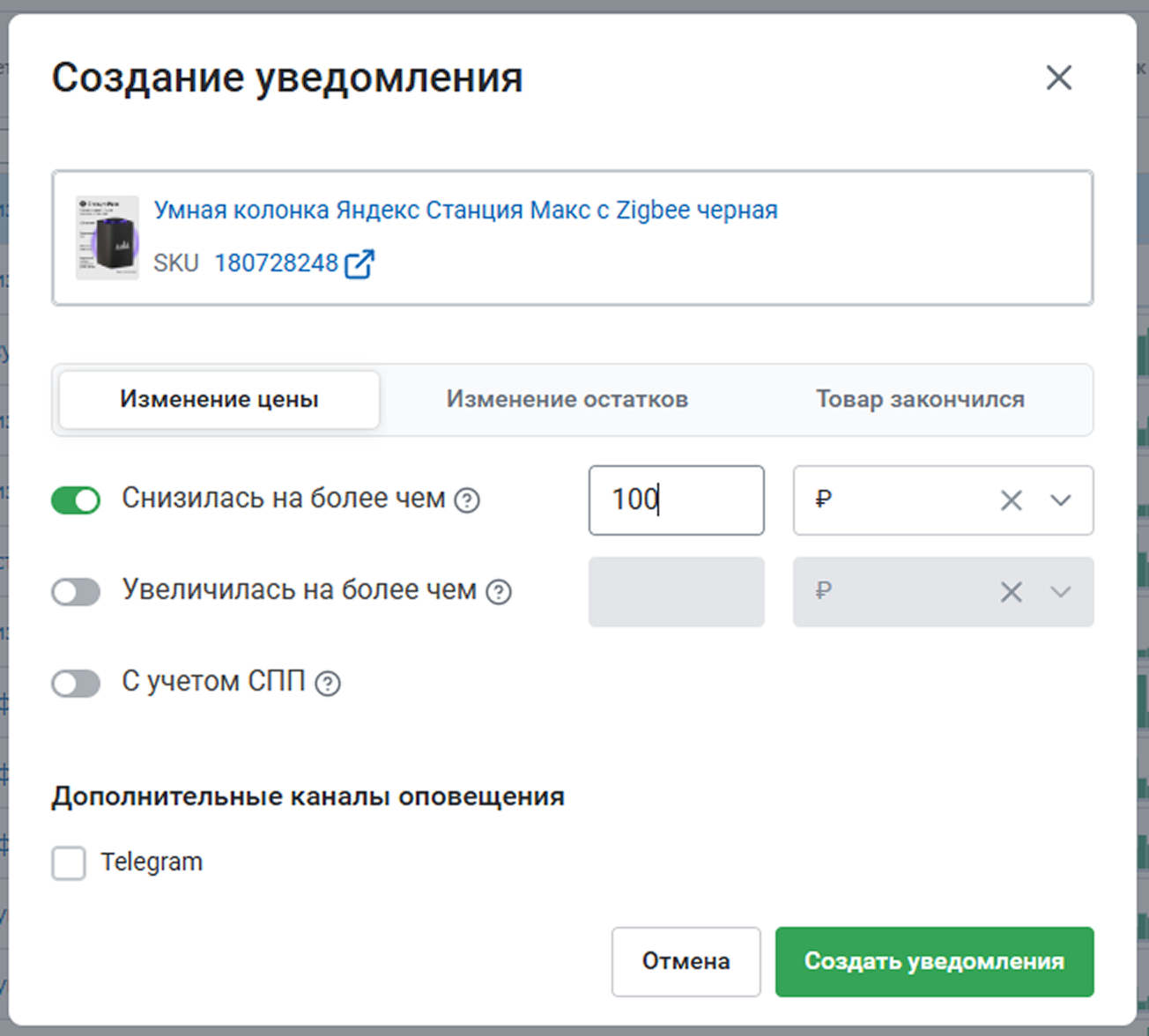Expand the currency dropdown for price increase

click(1061, 591)
